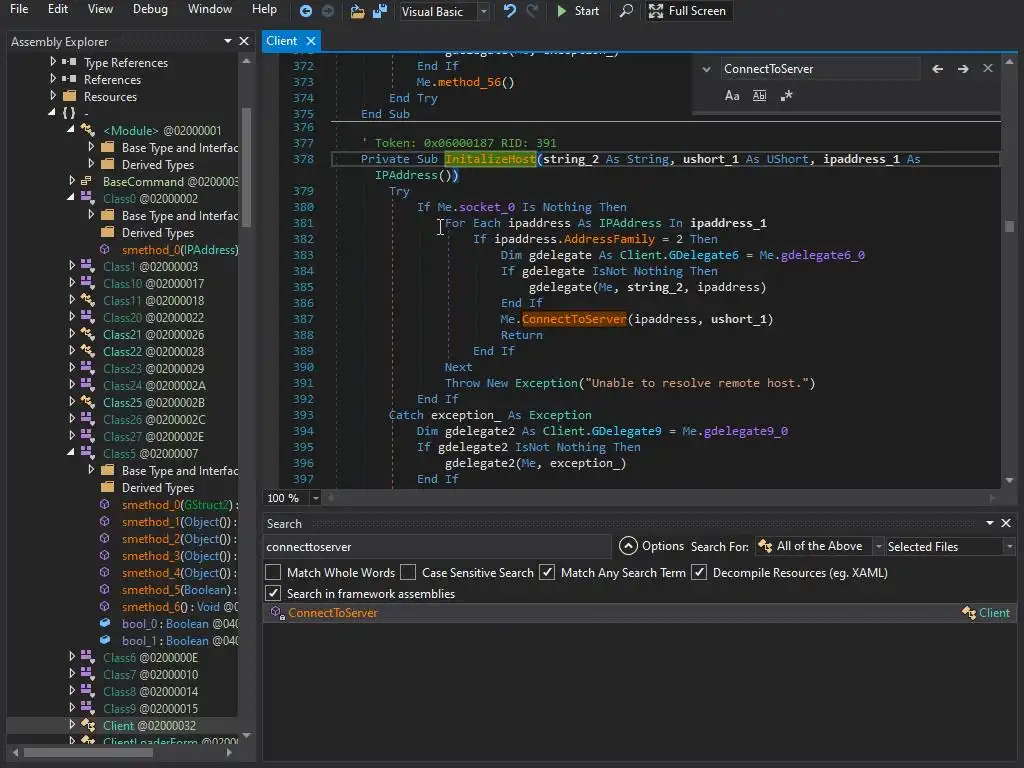Click the Full Screen button
The width and height of the screenshot is (1024, 768).
[687, 11]
